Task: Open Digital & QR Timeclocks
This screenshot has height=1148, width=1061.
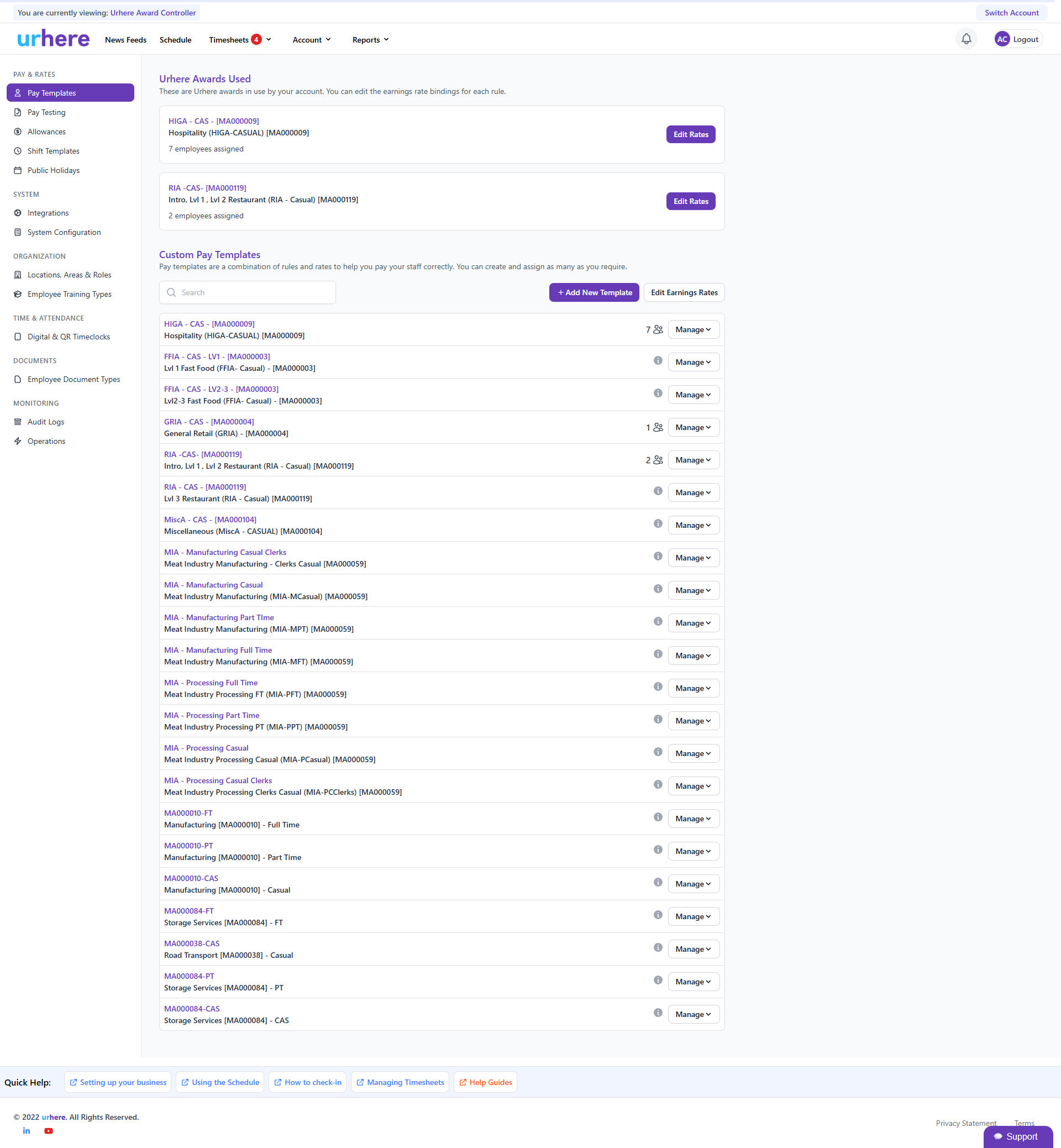Action: click(69, 337)
